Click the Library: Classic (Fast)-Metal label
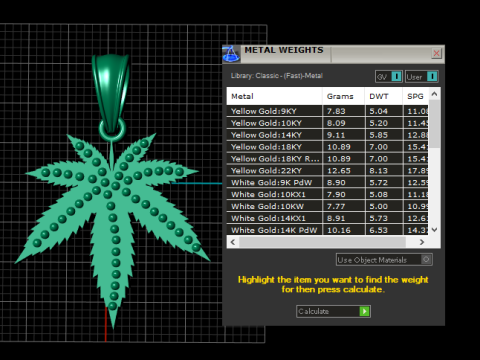Screen dimensions: 480x360 [x=277, y=76]
